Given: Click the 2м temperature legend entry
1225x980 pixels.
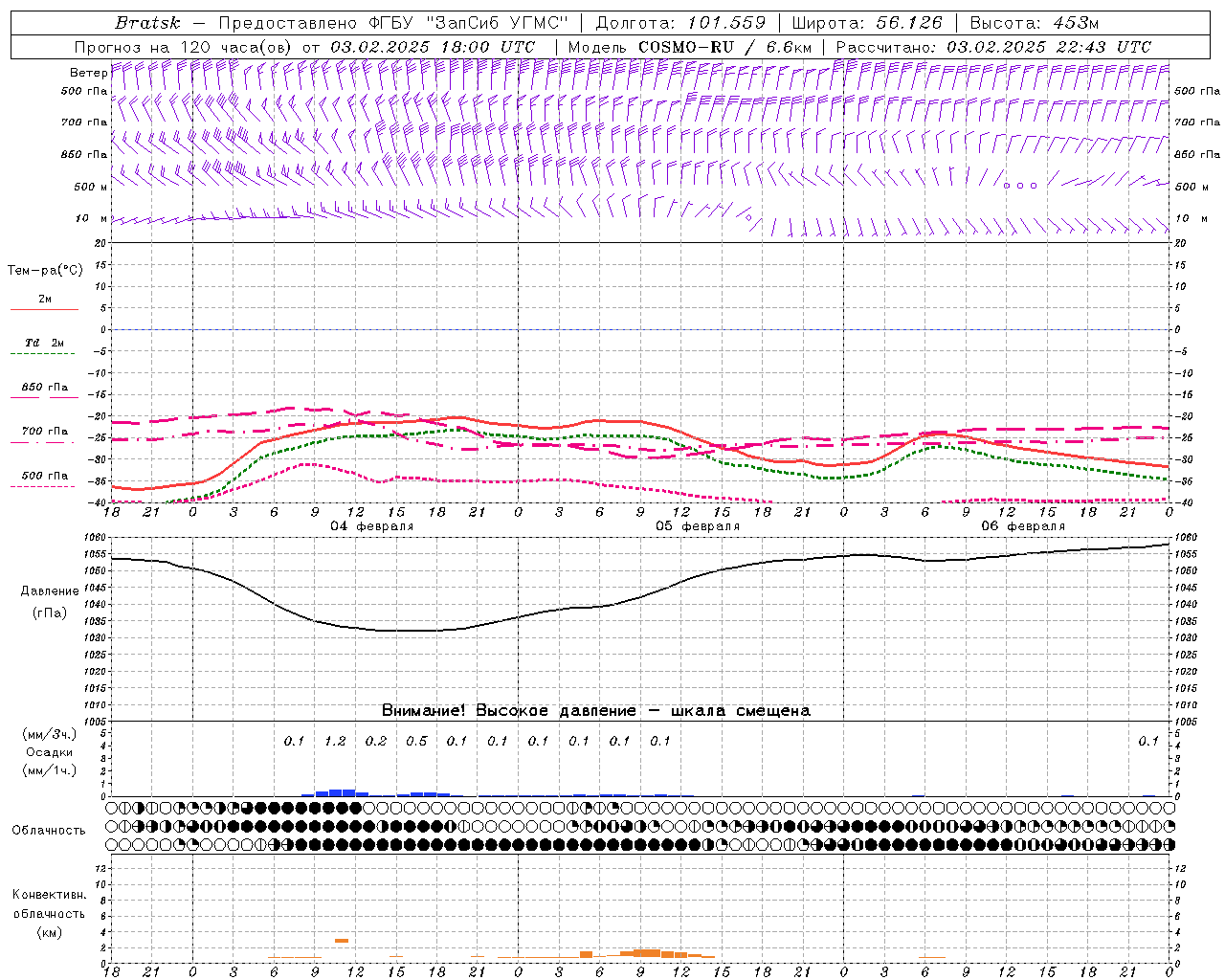Looking at the screenshot, I should pos(44,300).
